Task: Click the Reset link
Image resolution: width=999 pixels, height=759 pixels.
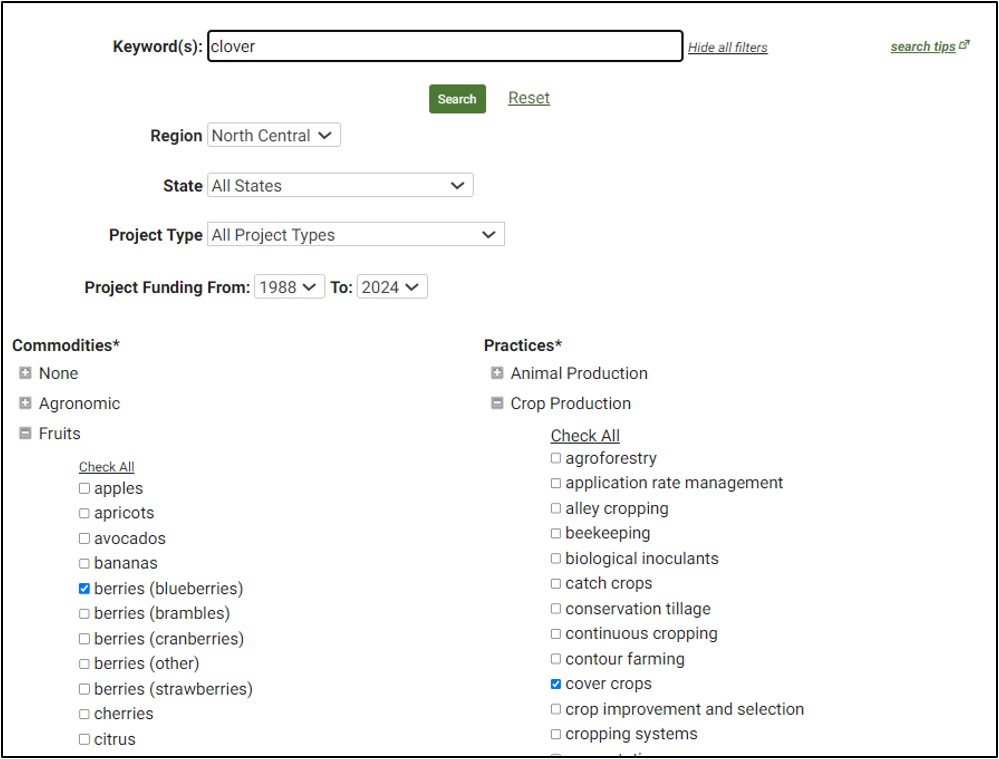Action: tap(528, 98)
